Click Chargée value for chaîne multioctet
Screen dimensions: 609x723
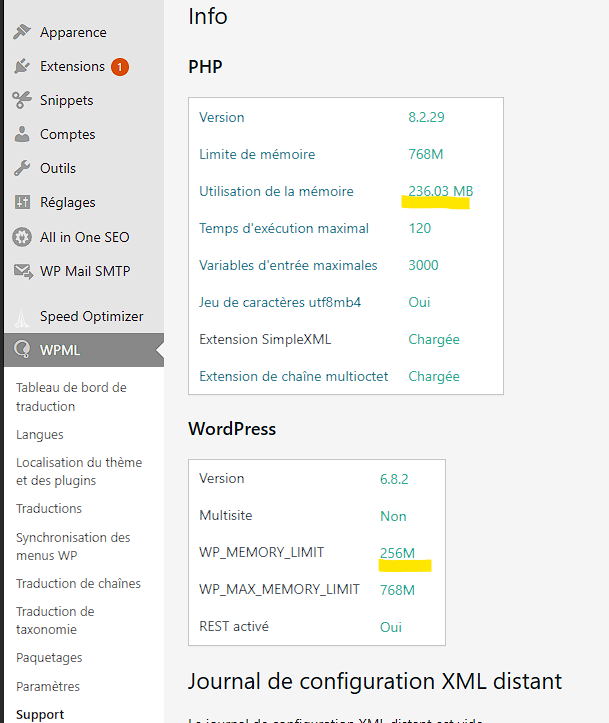pos(434,376)
